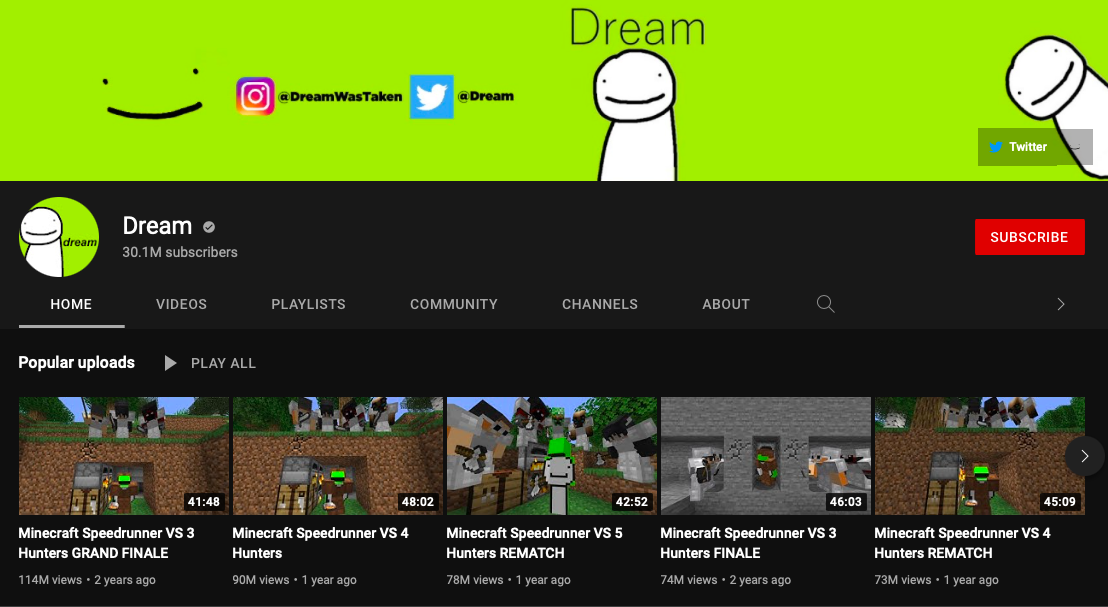
Task: Click the @Dream Twitter handle text
Action: [485, 96]
